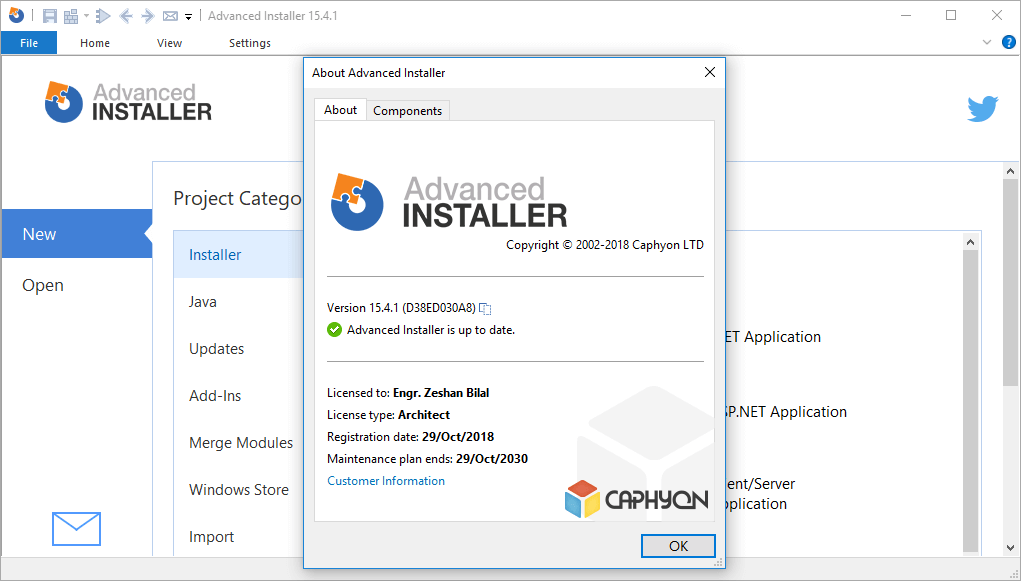Click the 'Version 15.4.1 (D38ED030A8)' text

401,308
